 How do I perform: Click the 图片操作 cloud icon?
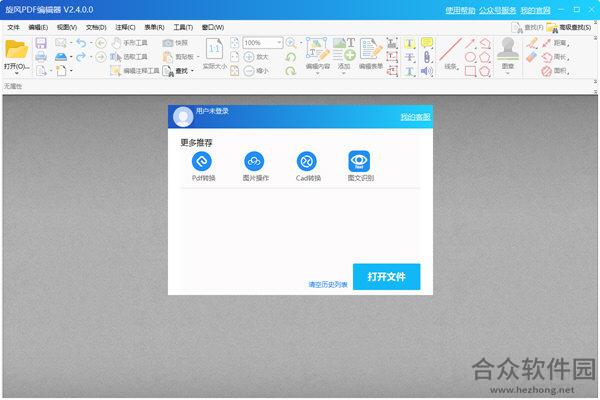coord(254,161)
